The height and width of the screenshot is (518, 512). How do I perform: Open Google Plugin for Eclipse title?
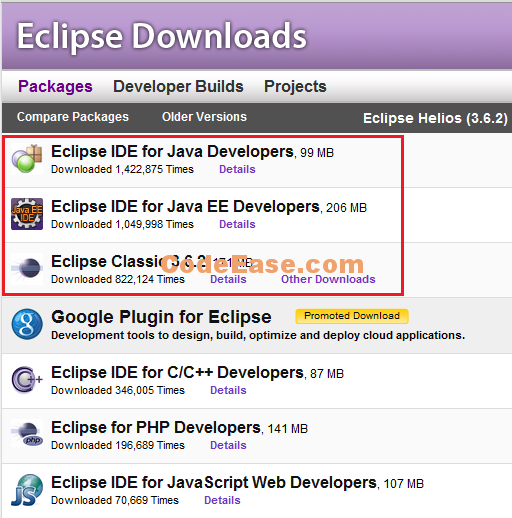pyautogui.click(x=161, y=317)
